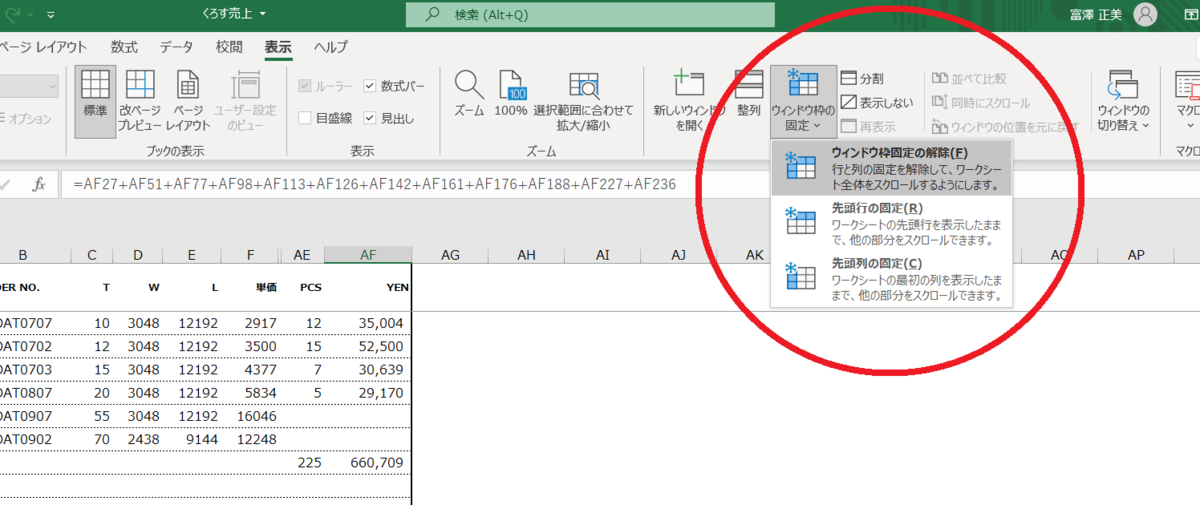
Task: Click cell with value 29,170
Action: 367,393
